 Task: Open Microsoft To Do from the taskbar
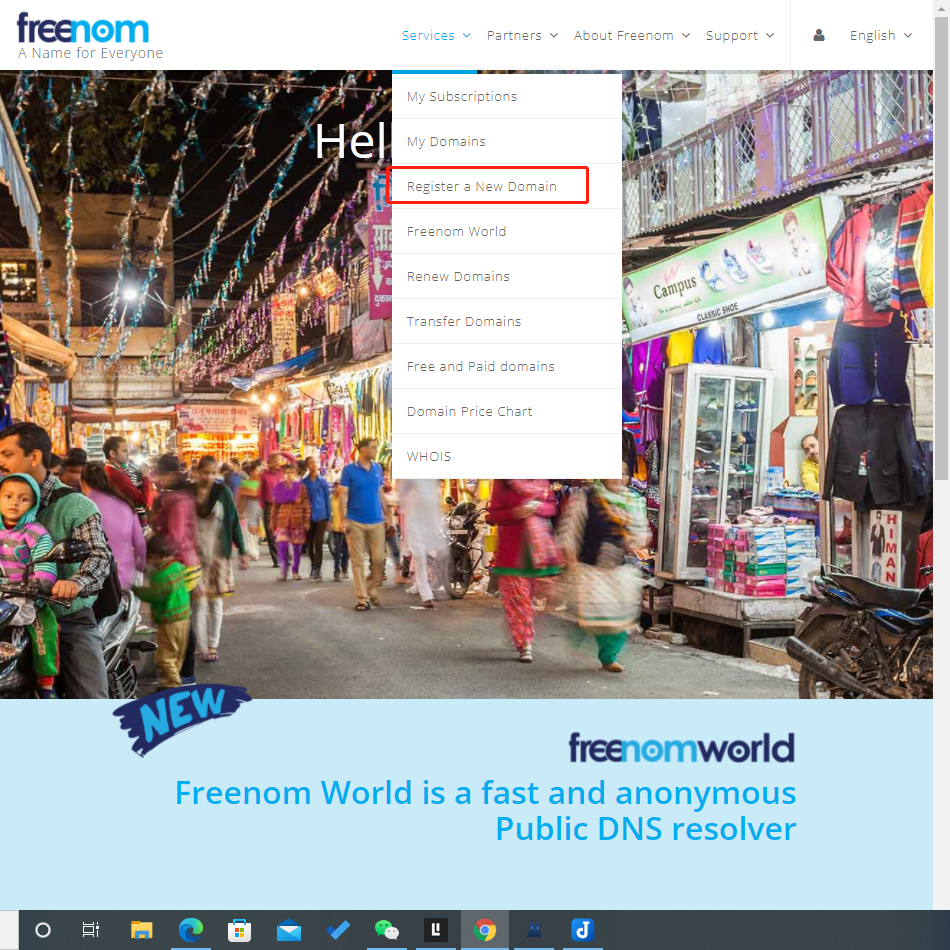(337, 929)
